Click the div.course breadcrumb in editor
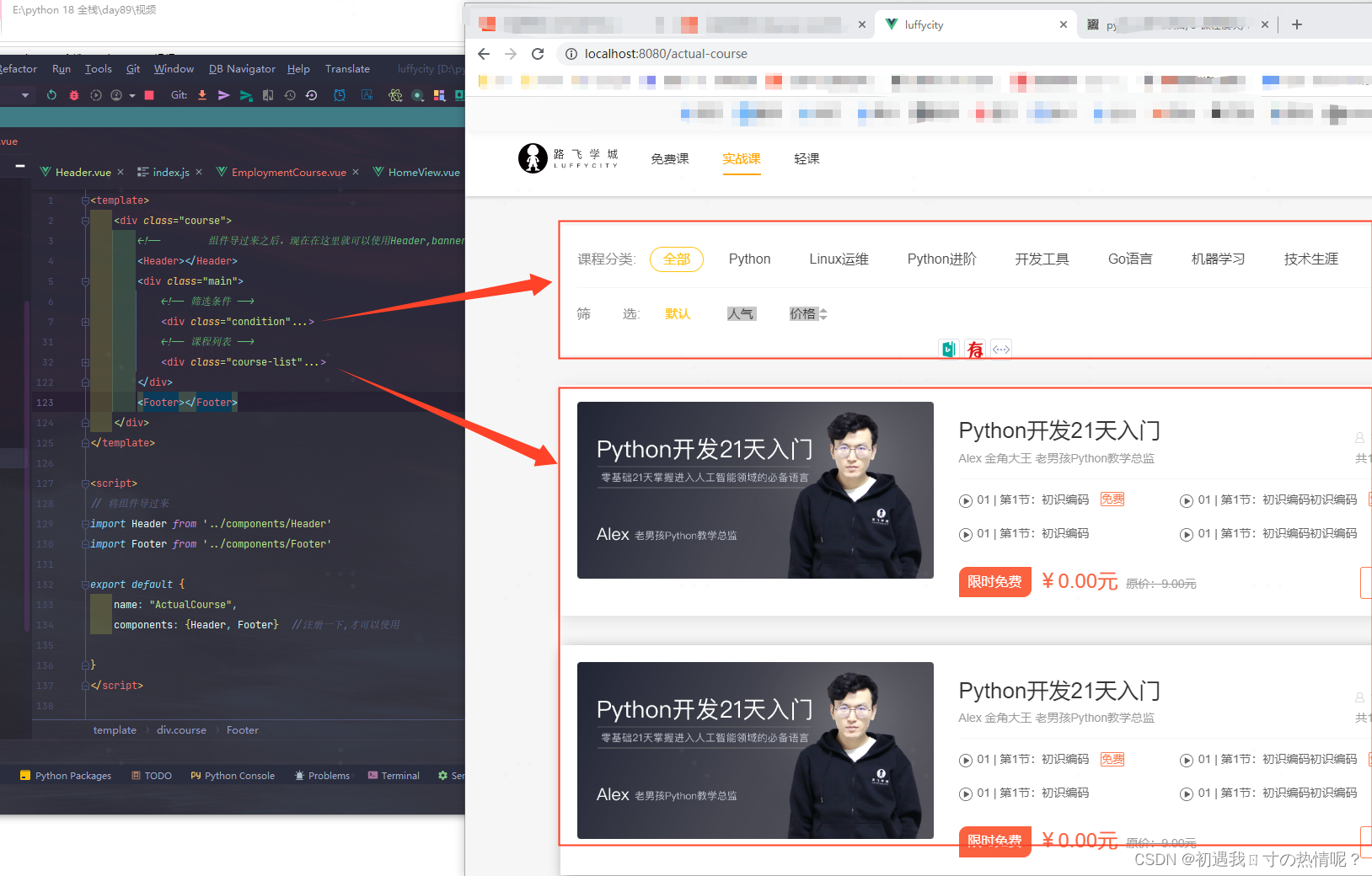The image size is (1372, 876). (x=181, y=730)
